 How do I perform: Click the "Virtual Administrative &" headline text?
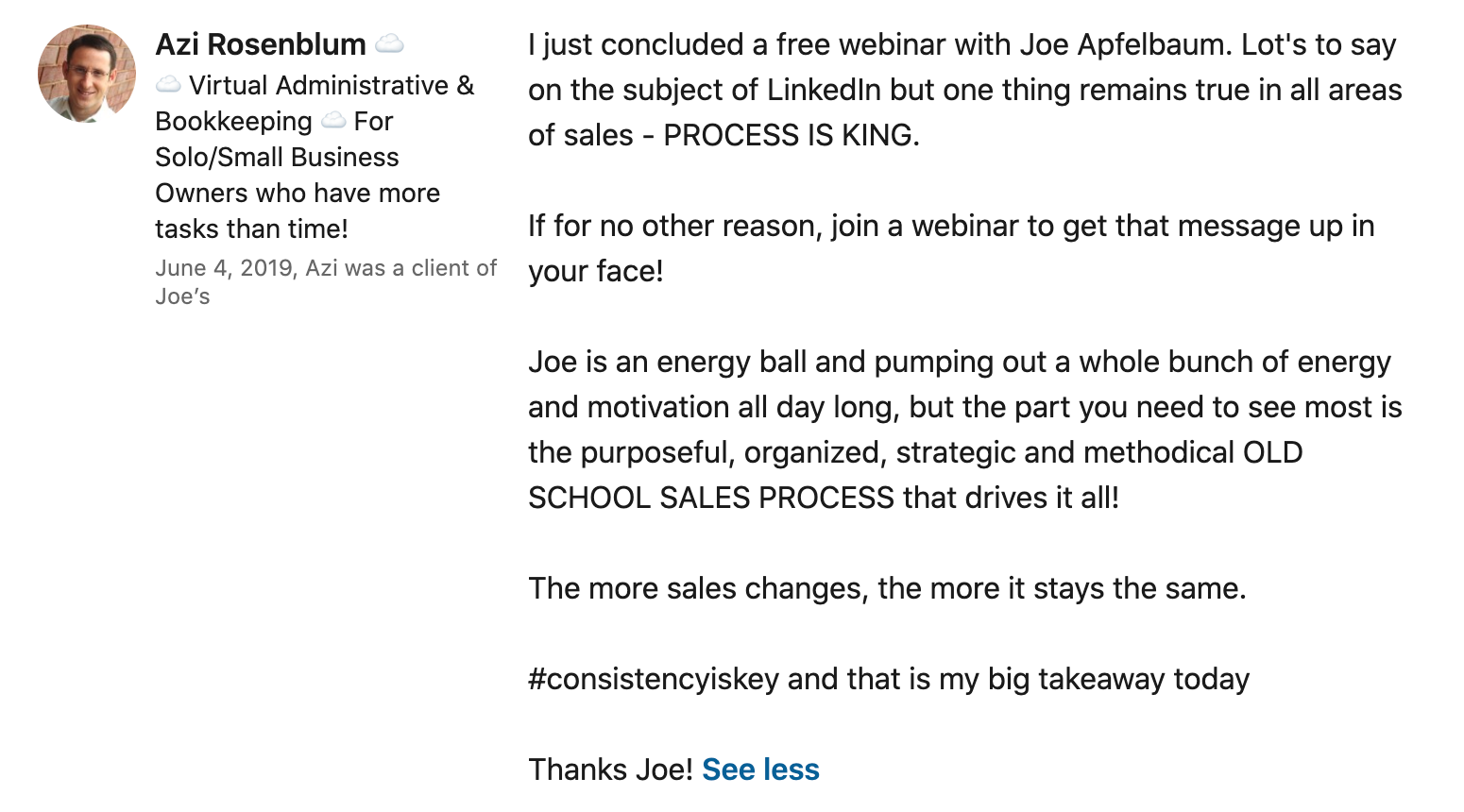click(x=331, y=86)
